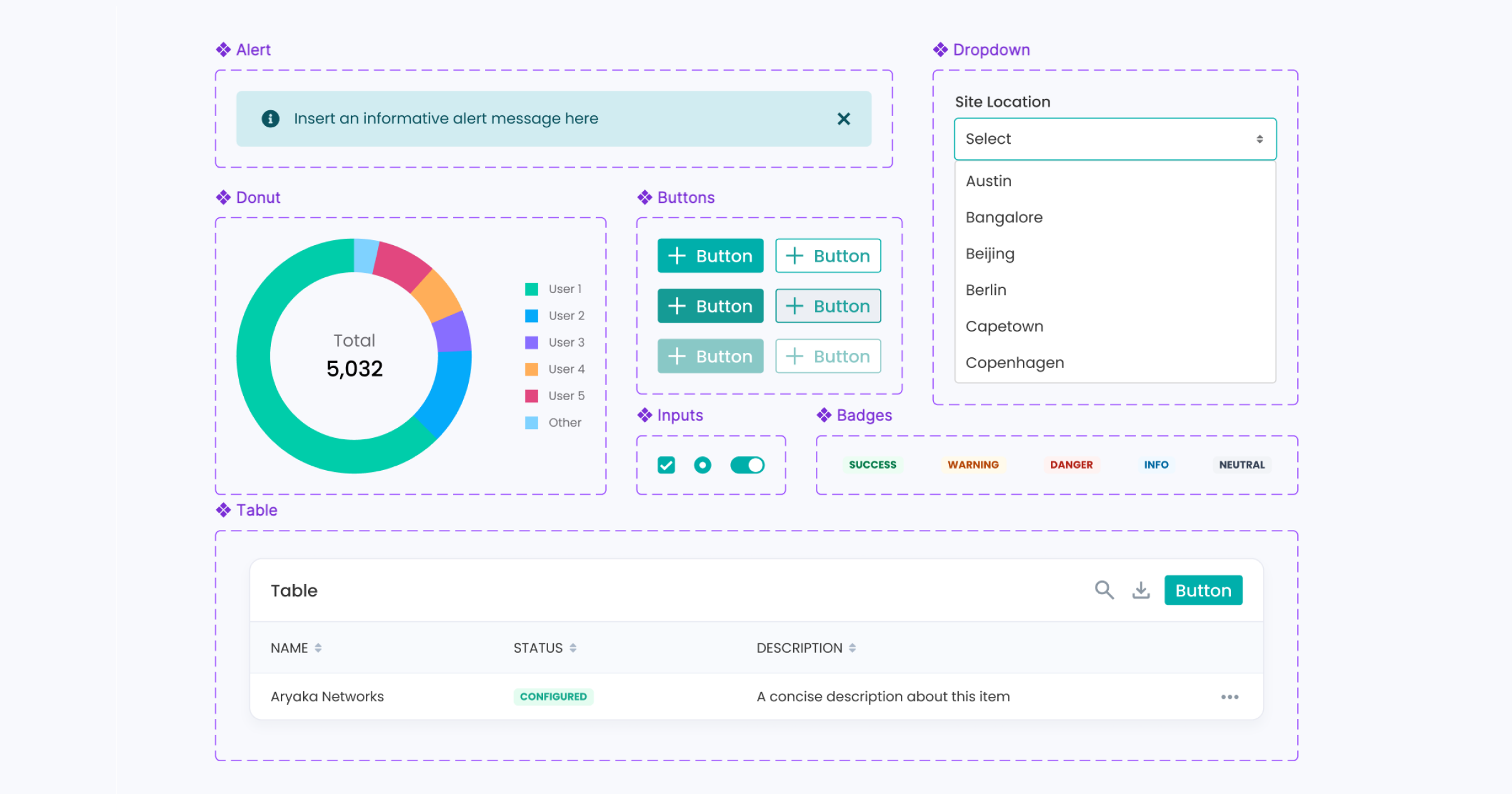Click the INFO badge
The image size is (1512, 794).
click(1155, 465)
